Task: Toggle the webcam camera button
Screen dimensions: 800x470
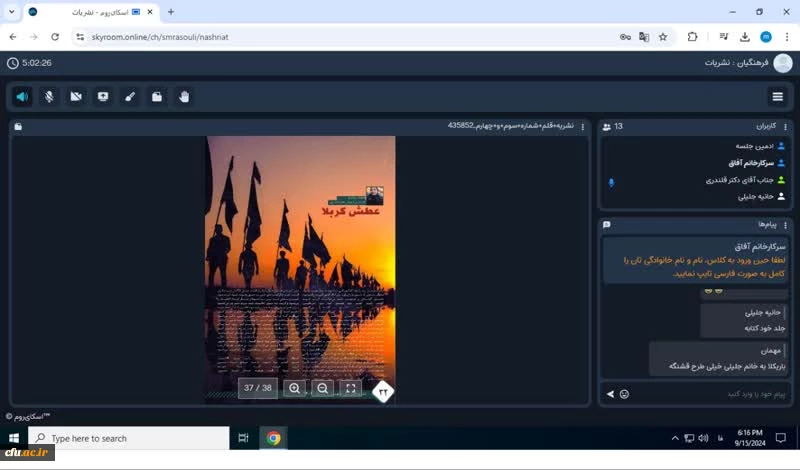Action: tap(76, 97)
